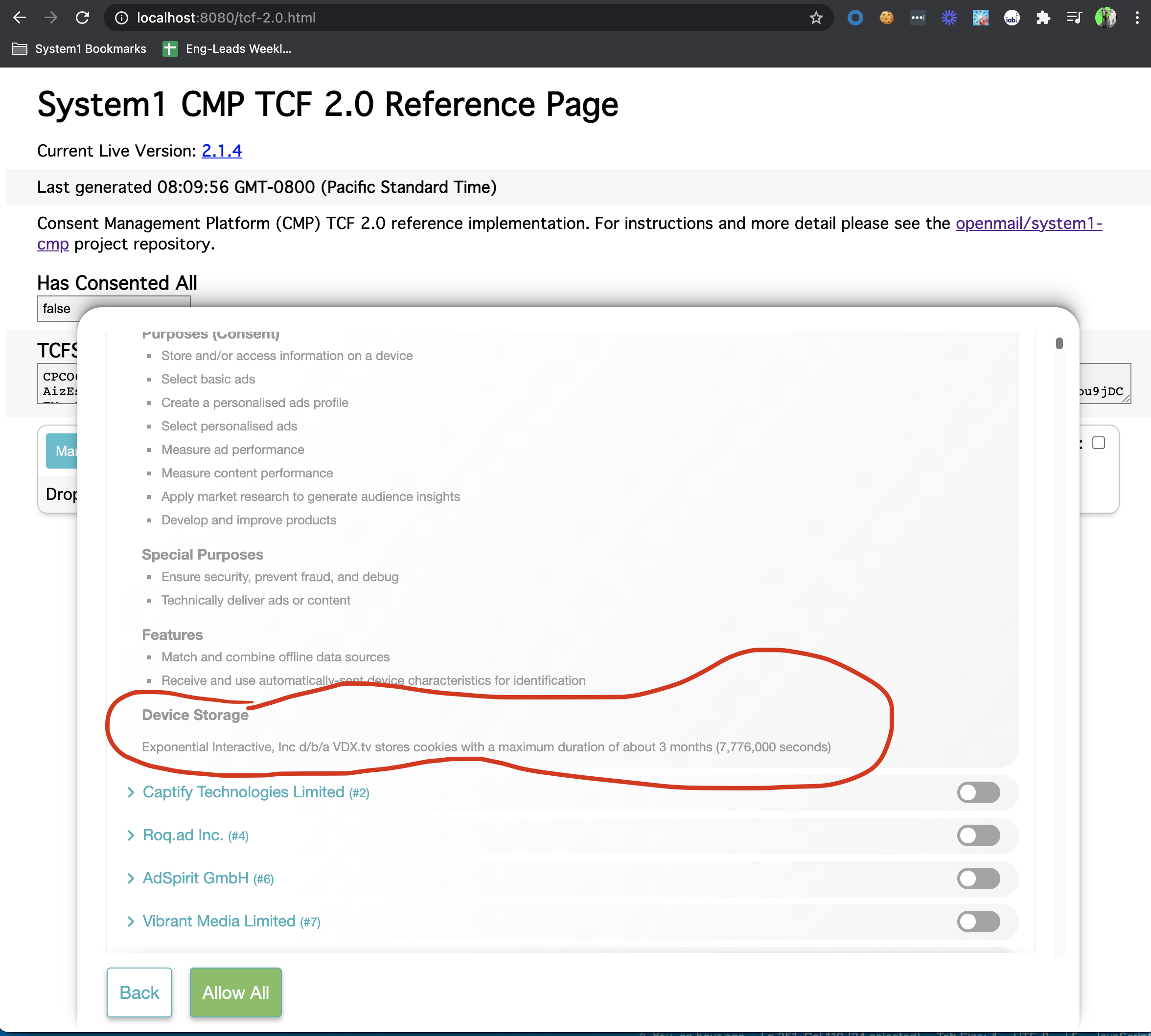This screenshot has width=1151, height=1036.
Task: Open Eng-Leads Weekly bookmark
Action: (227, 49)
